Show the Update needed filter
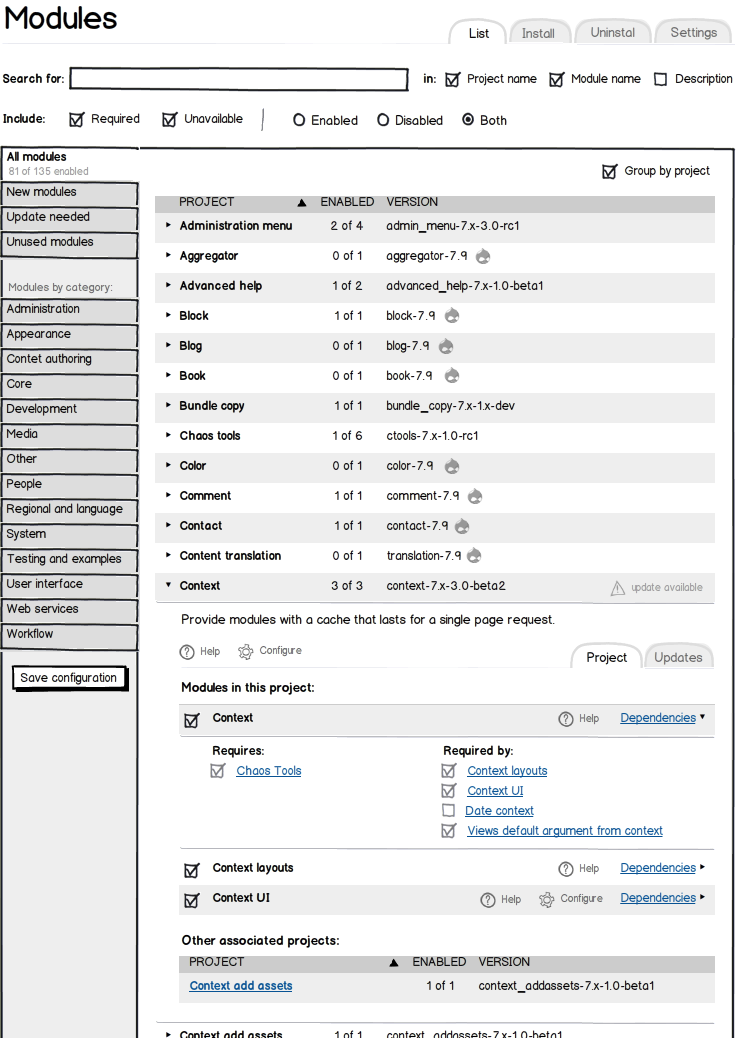Screen dimensions: 736x1062 click(x=69, y=218)
